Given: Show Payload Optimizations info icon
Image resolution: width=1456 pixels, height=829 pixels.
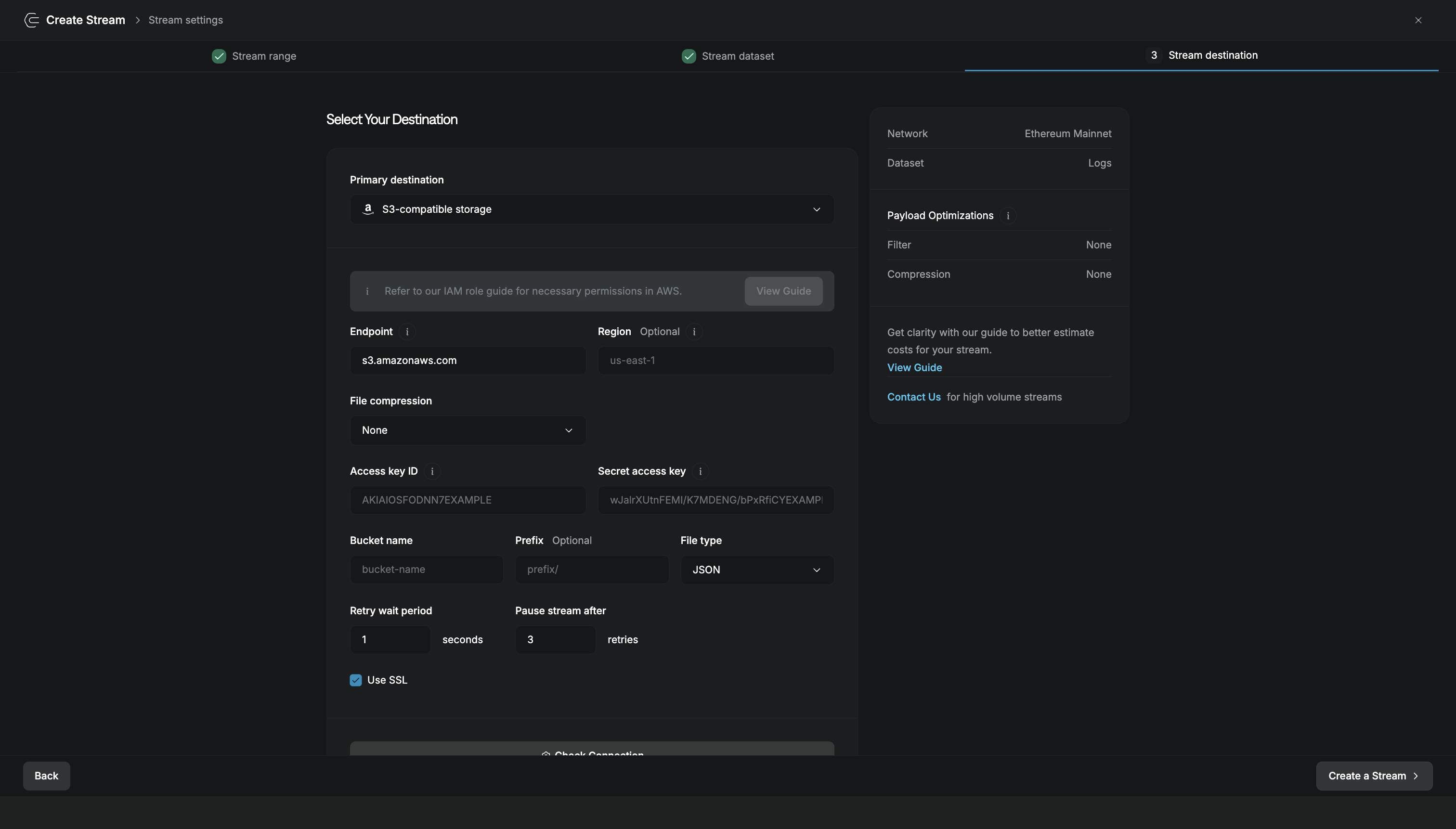Looking at the screenshot, I should click(x=1008, y=216).
